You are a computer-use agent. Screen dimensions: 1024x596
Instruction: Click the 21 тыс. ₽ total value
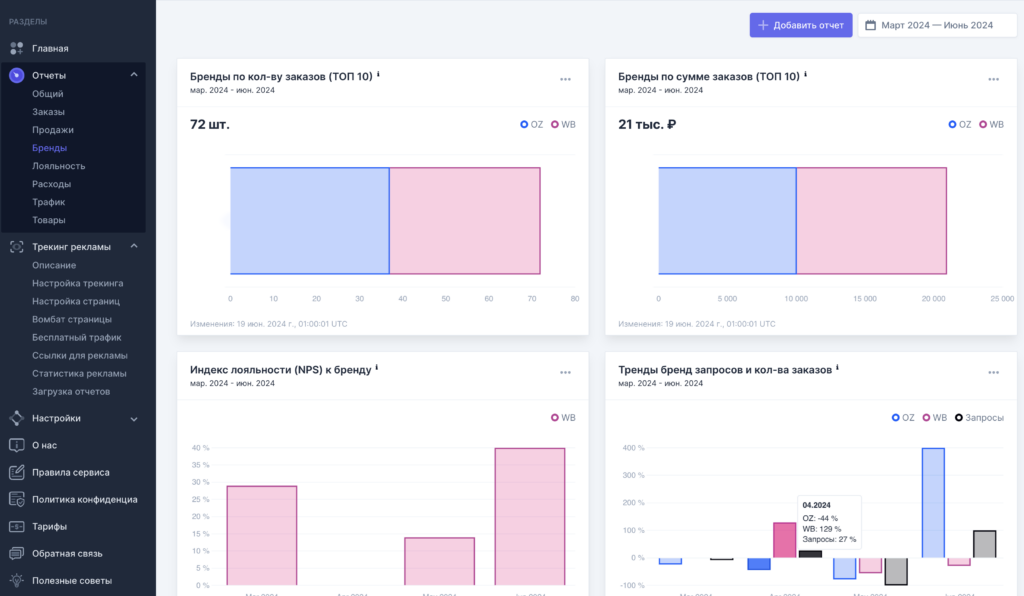coord(647,124)
